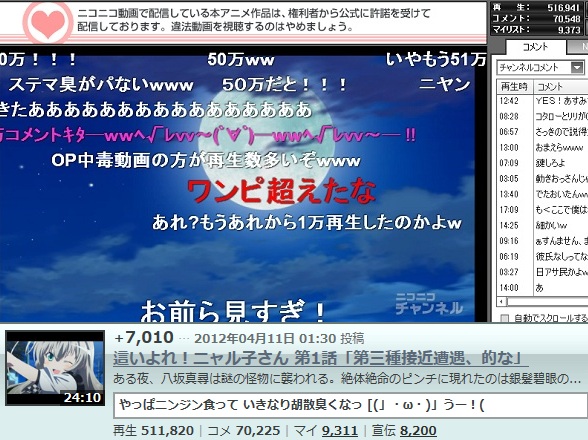
Task: Click the ニコニコチャンネル watermark logo
Action: pyautogui.click(x=429, y=304)
